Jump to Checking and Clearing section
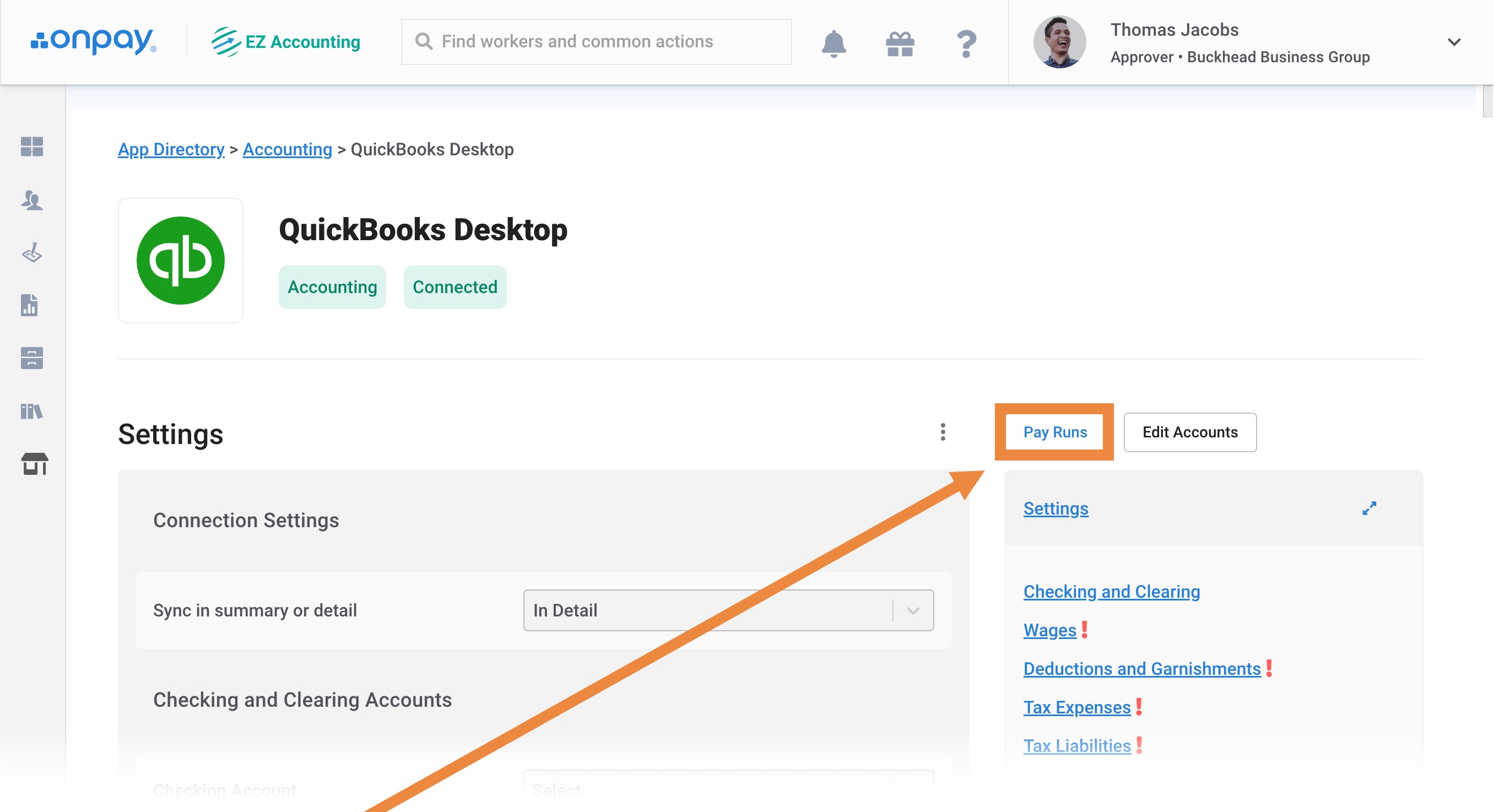 click(1112, 592)
